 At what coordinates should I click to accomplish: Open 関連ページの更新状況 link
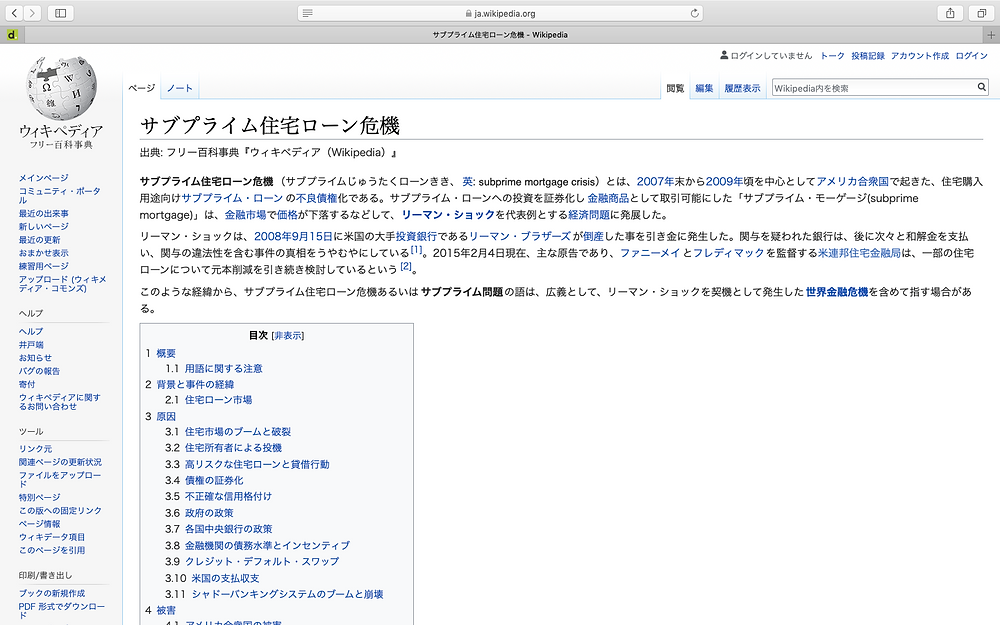click(60, 462)
